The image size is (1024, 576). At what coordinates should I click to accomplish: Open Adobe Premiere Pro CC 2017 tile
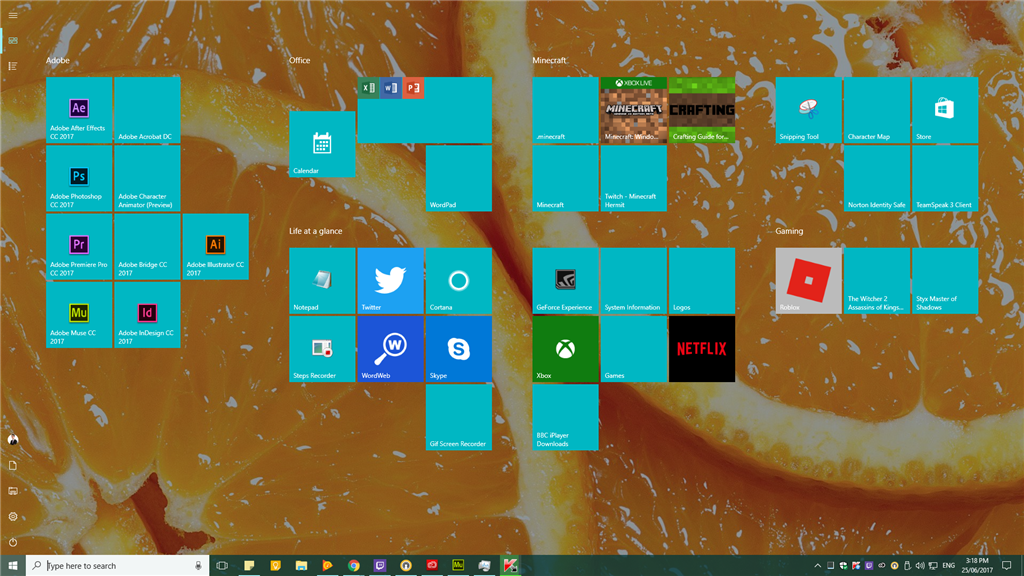pyautogui.click(x=79, y=246)
